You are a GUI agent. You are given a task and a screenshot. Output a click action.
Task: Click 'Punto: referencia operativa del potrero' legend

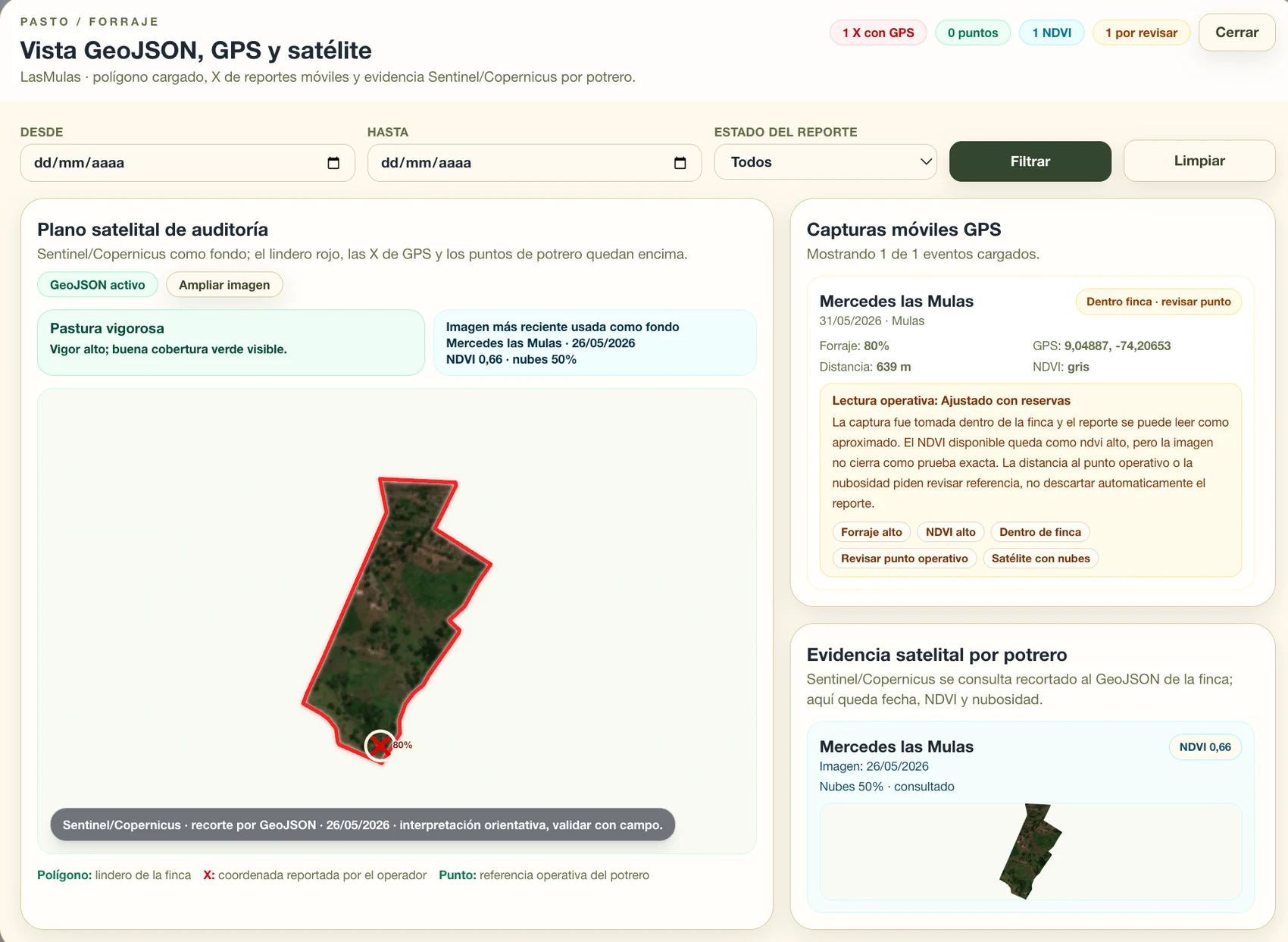544,875
